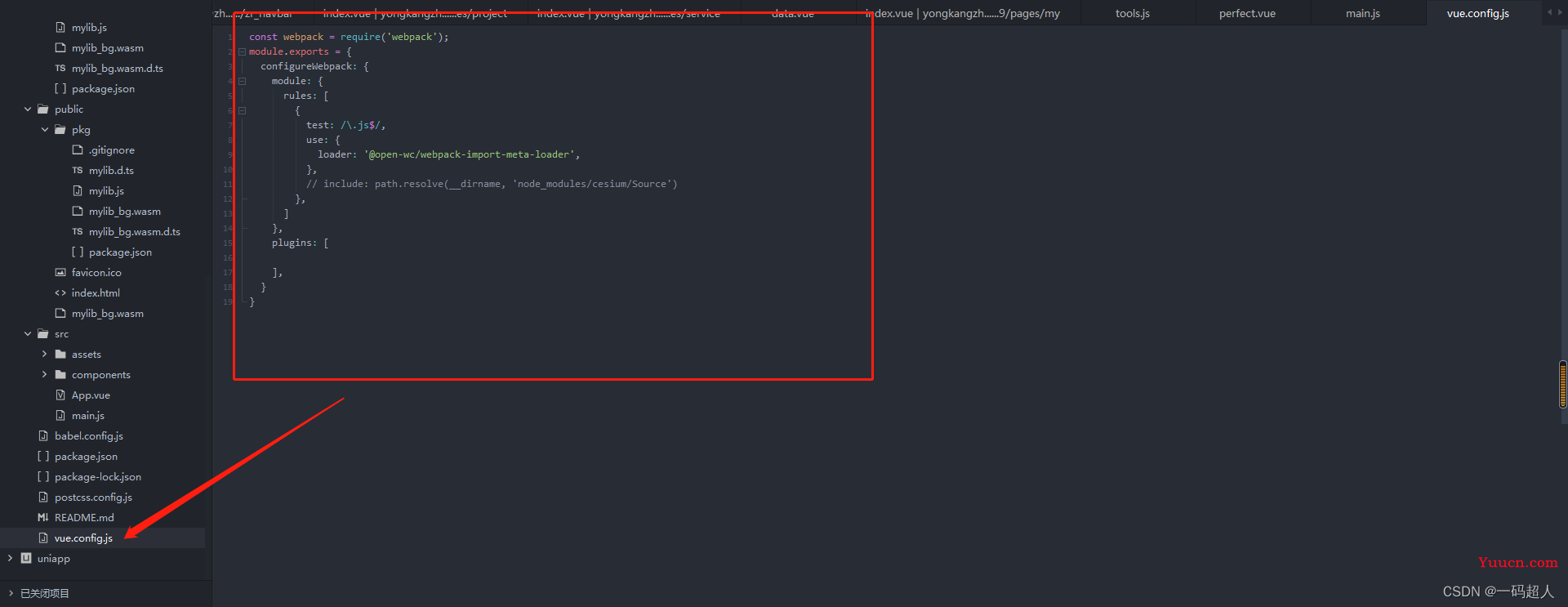Click the file icon beside postcss.config.js
The height and width of the screenshot is (607, 1568).
click(43, 498)
